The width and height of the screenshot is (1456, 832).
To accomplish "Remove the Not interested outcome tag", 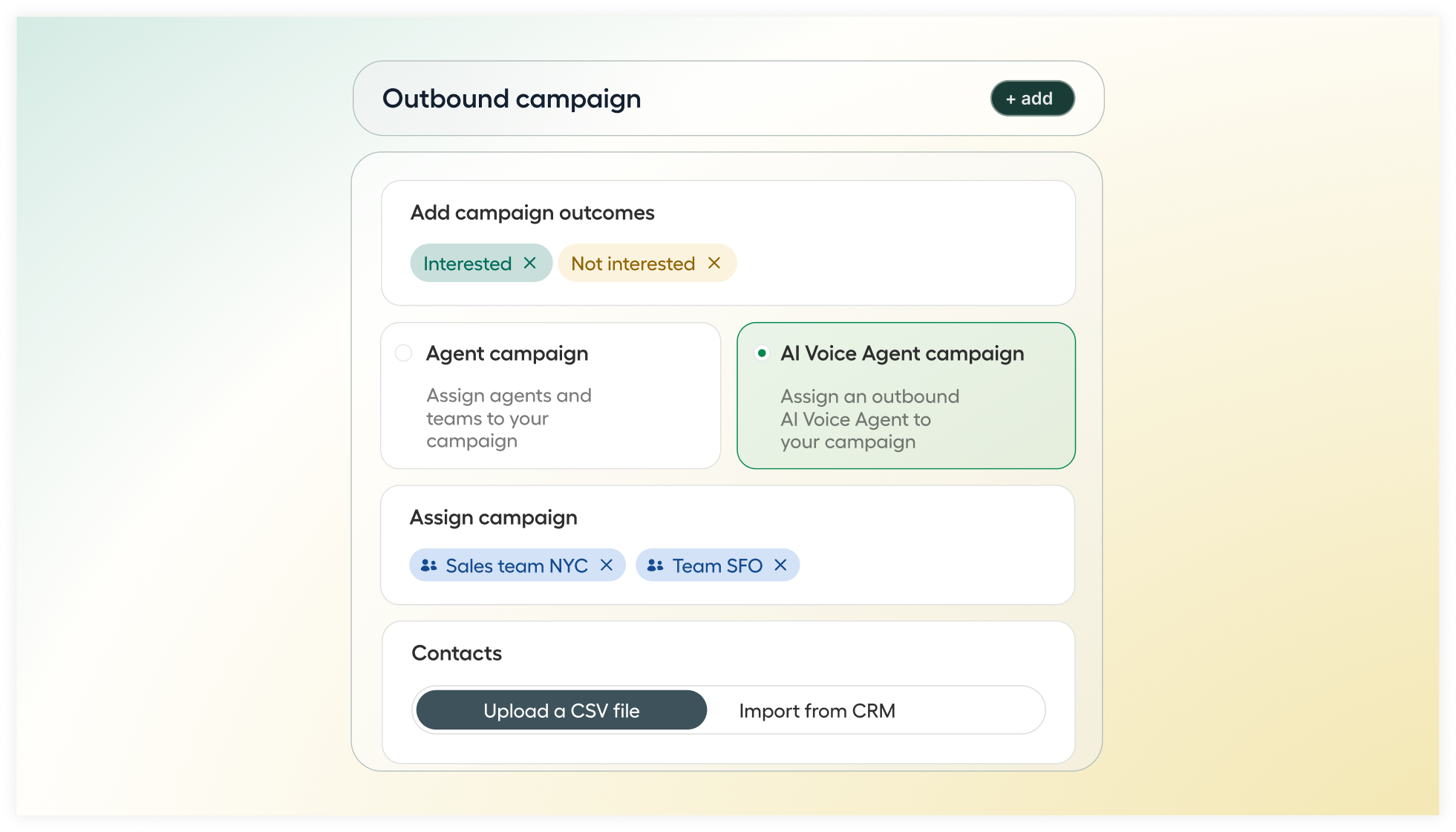I will click(x=714, y=263).
